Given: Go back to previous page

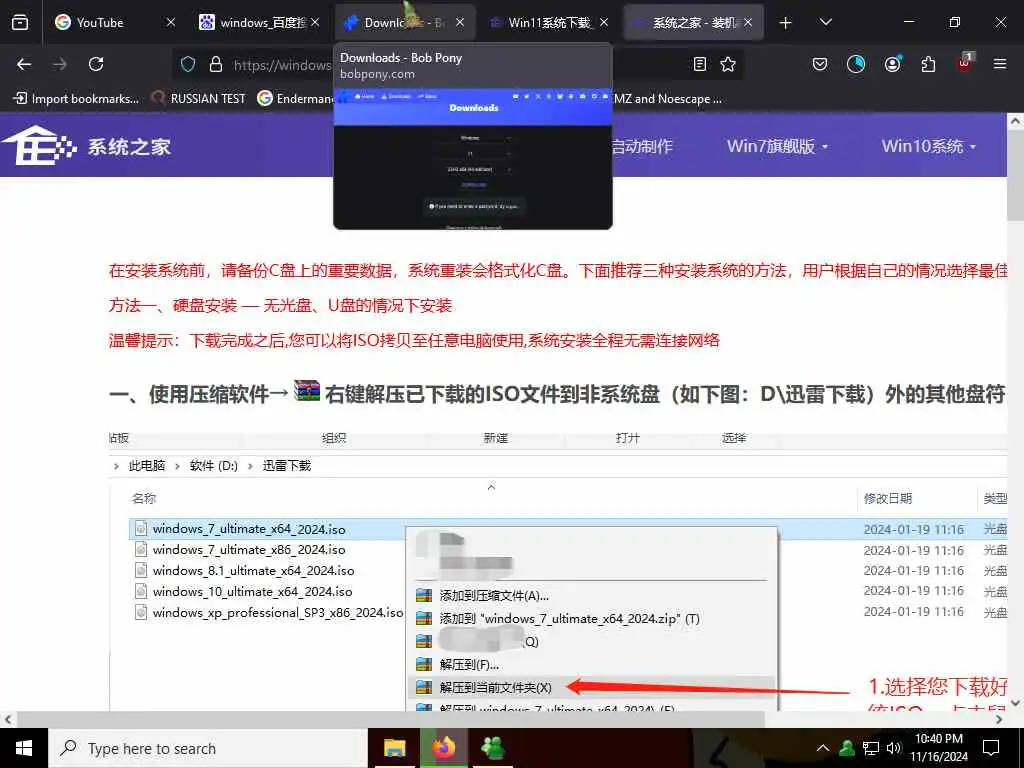Looking at the screenshot, I should click(x=24, y=64).
